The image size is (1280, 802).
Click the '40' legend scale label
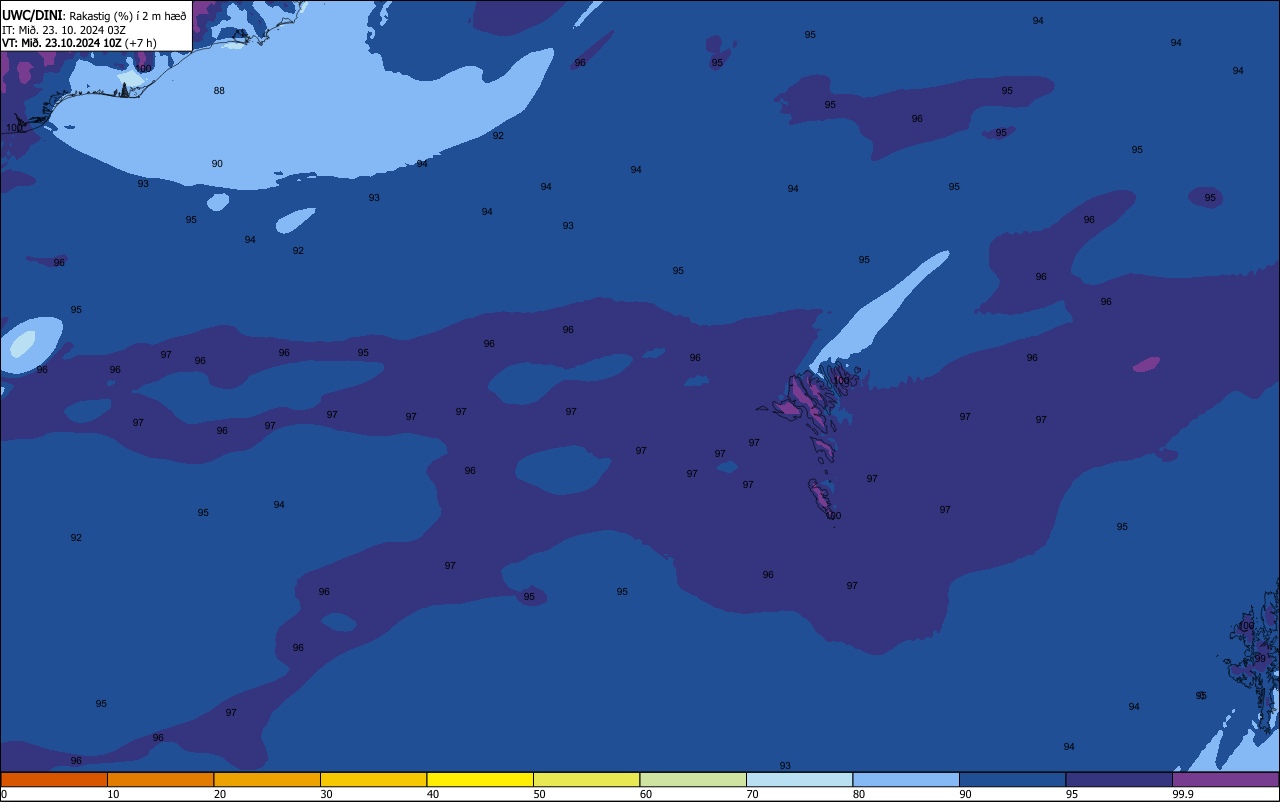(x=433, y=794)
